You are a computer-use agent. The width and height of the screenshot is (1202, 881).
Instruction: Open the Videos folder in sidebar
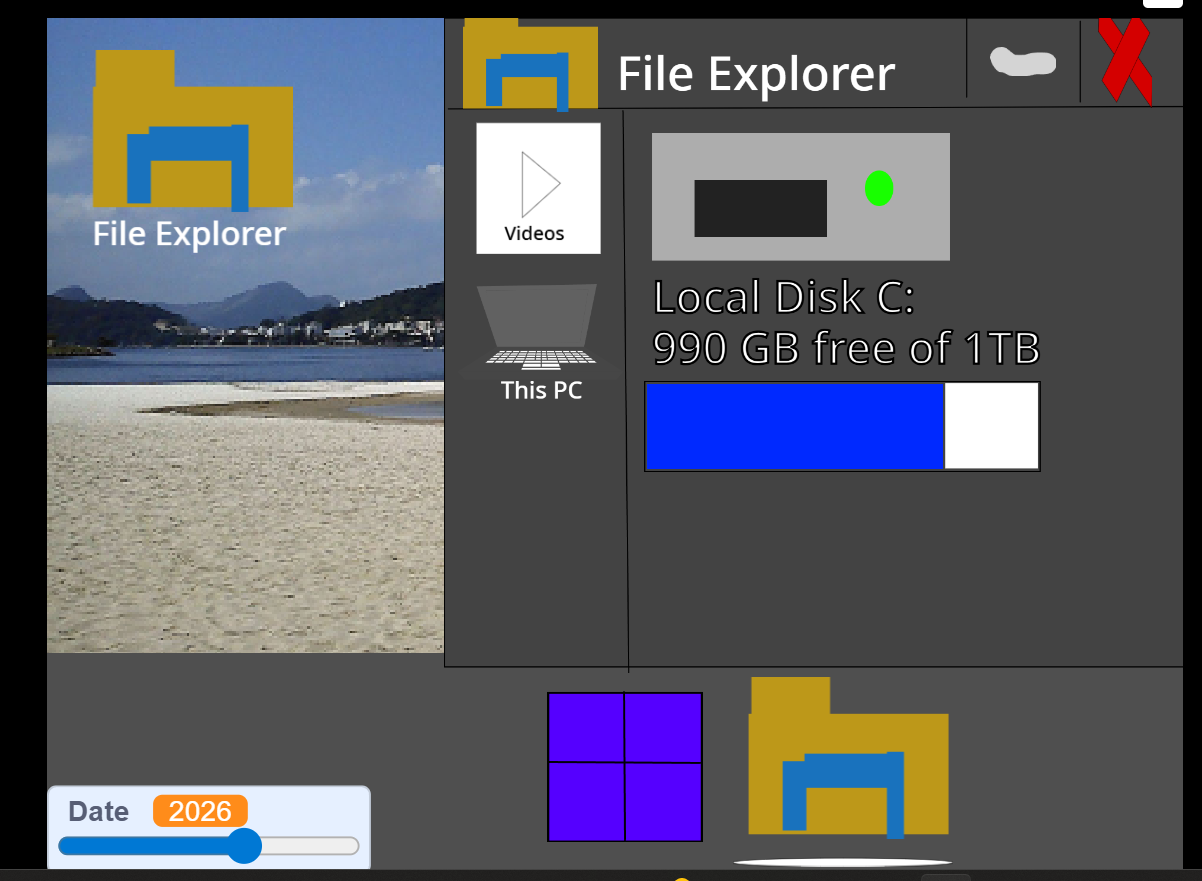click(x=538, y=188)
